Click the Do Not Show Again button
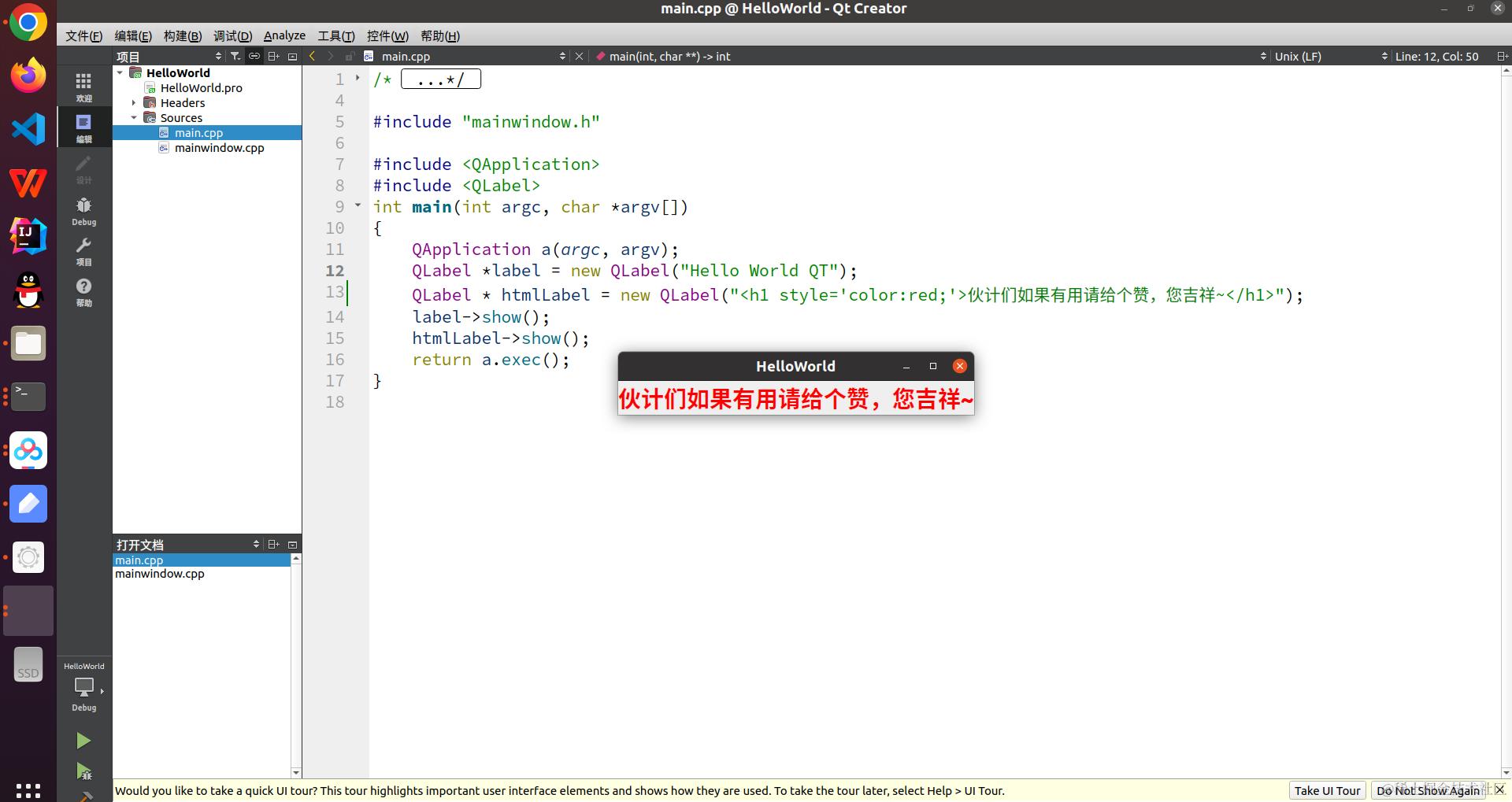This screenshot has height=802, width=1512. tap(1428, 790)
